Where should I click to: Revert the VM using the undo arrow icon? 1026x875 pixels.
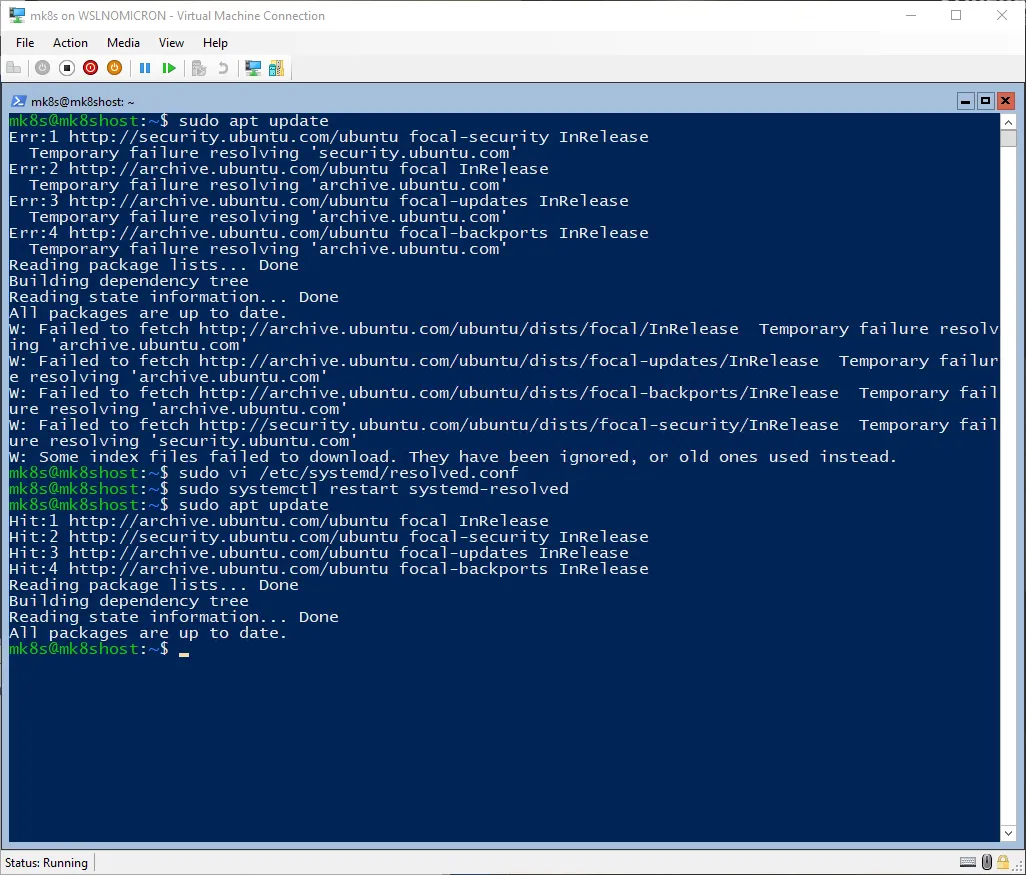tap(222, 68)
